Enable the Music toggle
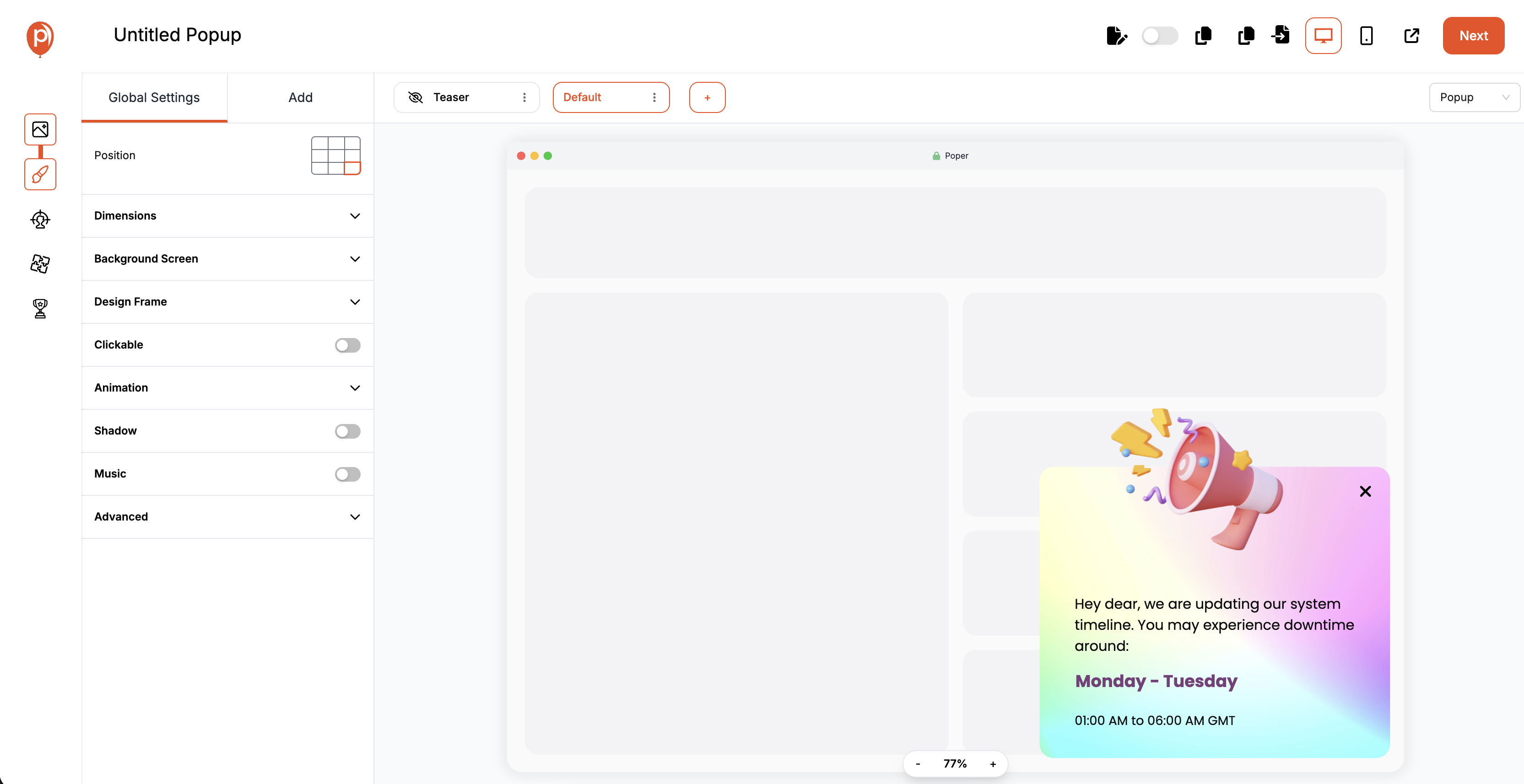 tap(347, 473)
